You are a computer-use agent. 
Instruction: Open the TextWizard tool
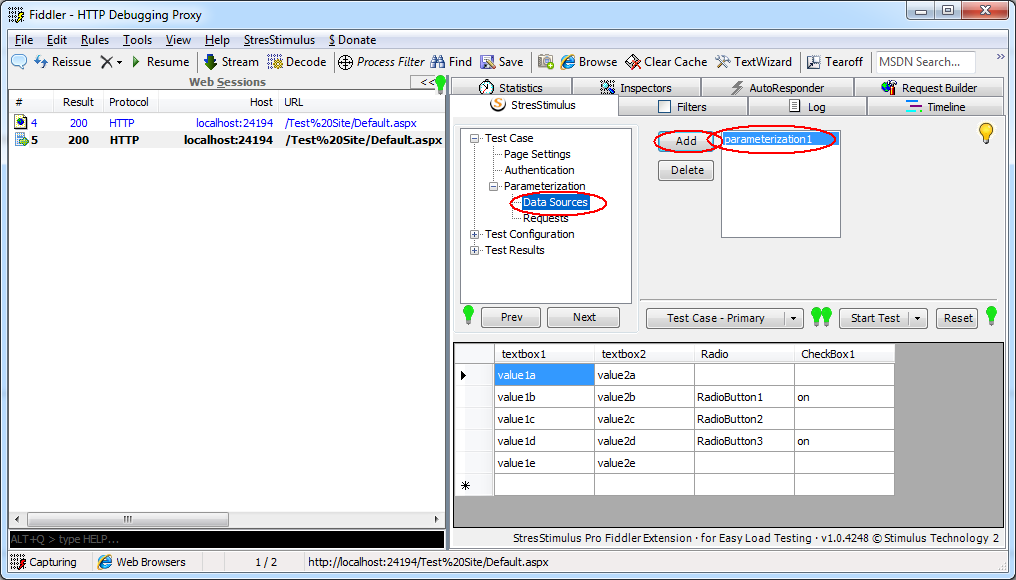[753, 62]
